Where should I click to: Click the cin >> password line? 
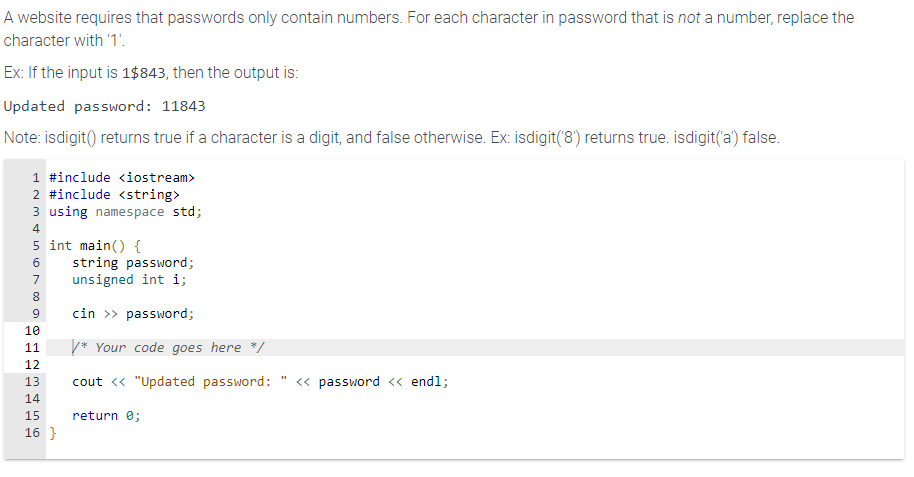tap(133, 314)
